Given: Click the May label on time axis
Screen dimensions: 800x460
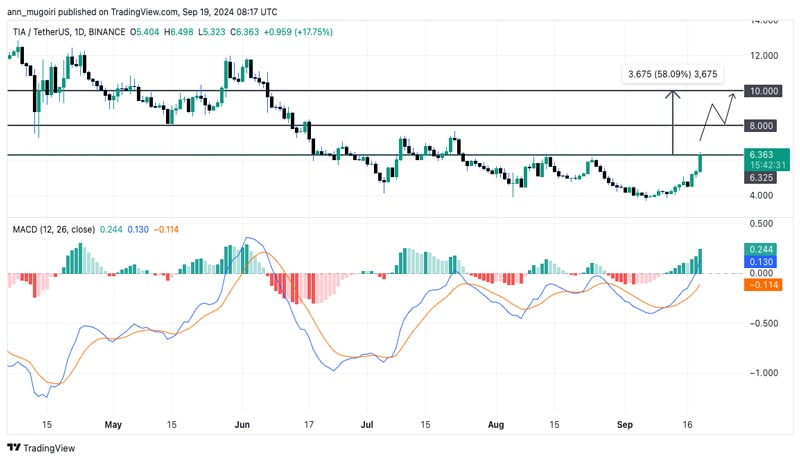Looking at the screenshot, I should point(113,424).
